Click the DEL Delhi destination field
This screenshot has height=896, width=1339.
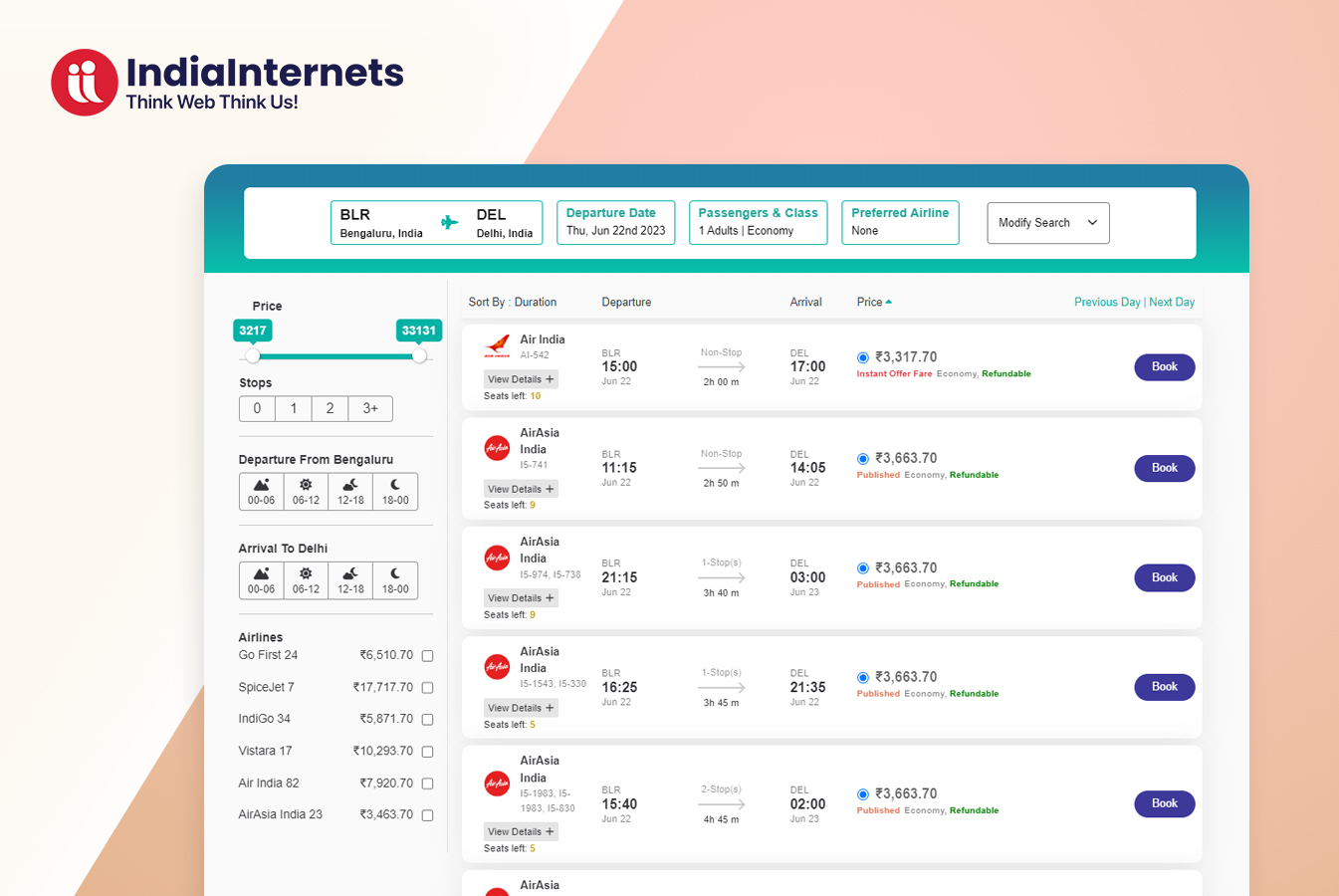[x=505, y=223]
